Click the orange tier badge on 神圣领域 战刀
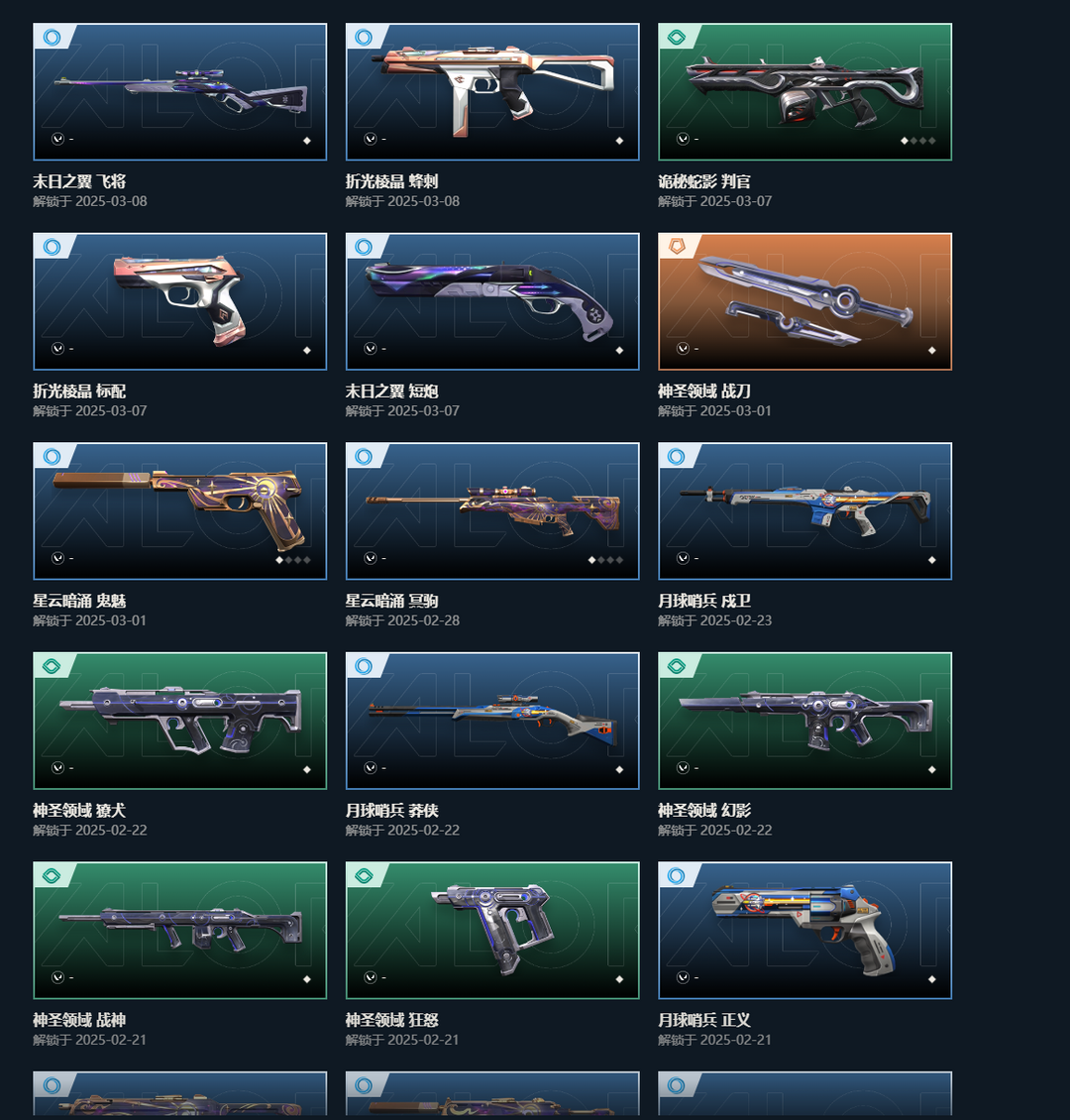The image size is (1070, 1120). point(677,247)
